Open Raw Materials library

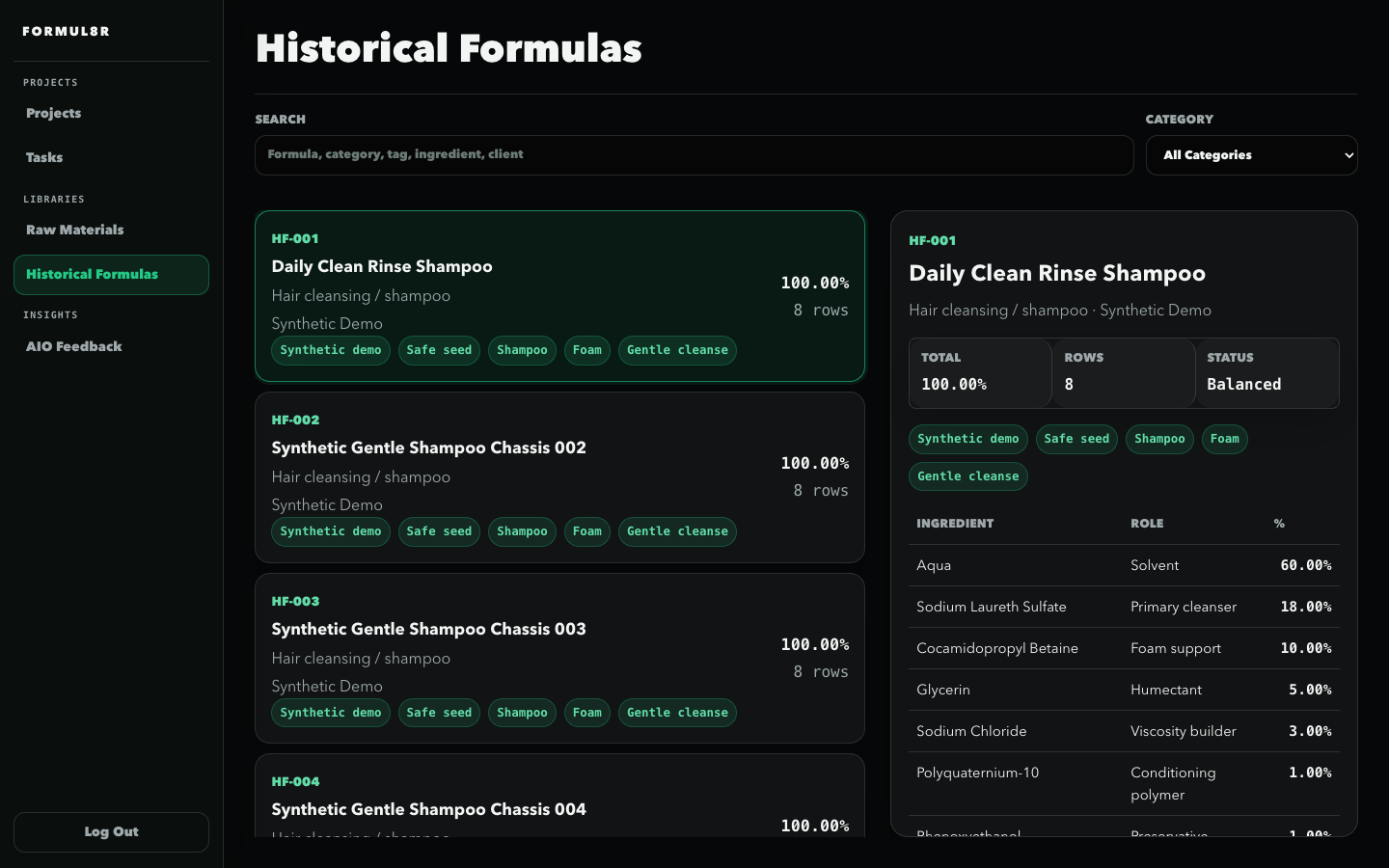pyautogui.click(x=111, y=231)
